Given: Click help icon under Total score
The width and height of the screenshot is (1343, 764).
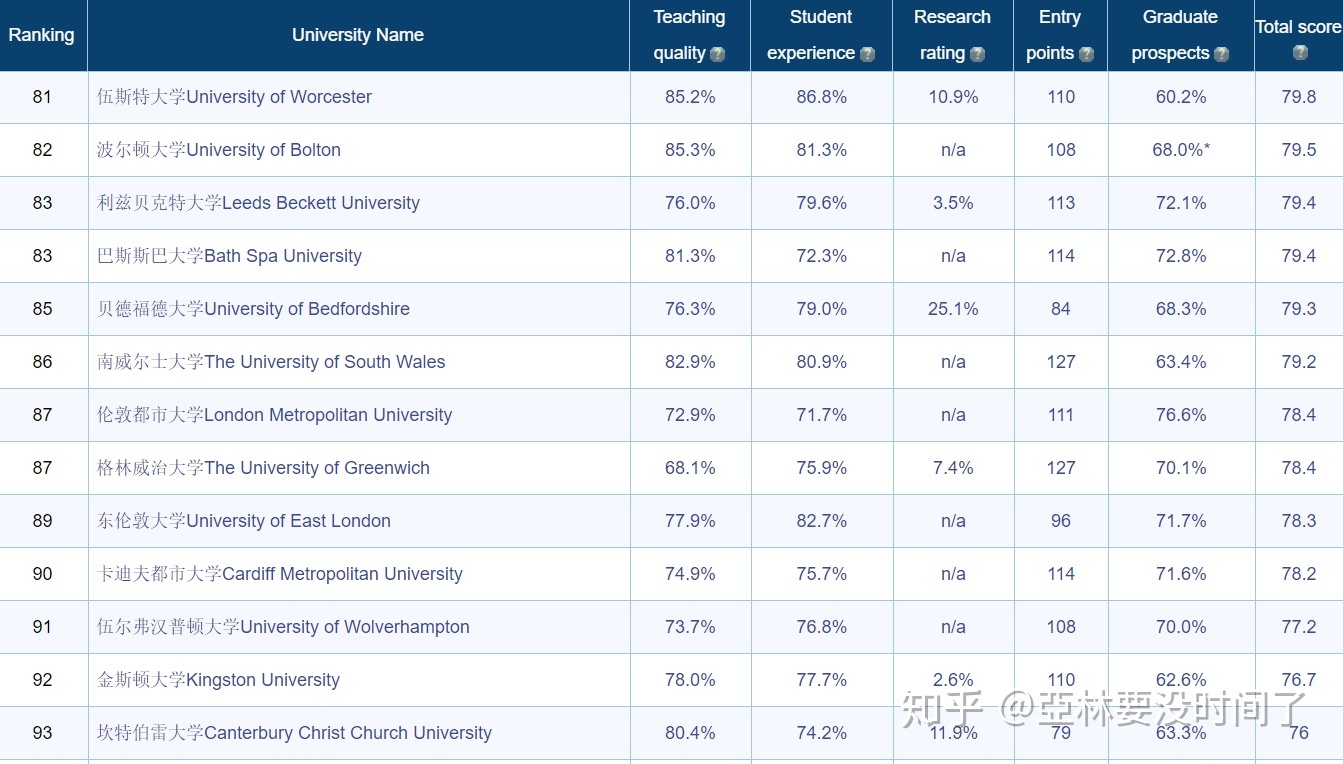Looking at the screenshot, I should click(x=1299, y=53).
